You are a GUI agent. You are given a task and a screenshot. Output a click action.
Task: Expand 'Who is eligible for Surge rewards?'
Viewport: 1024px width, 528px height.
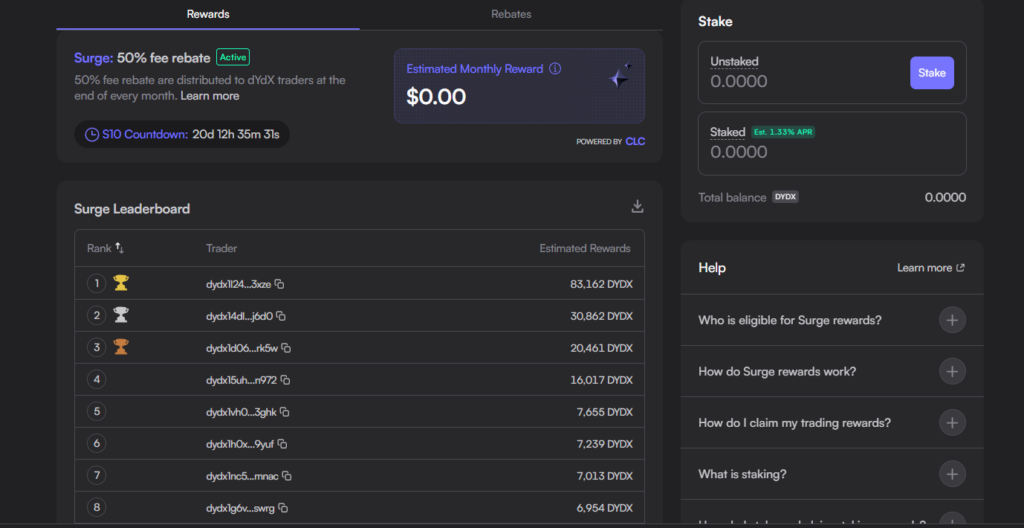click(x=952, y=320)
